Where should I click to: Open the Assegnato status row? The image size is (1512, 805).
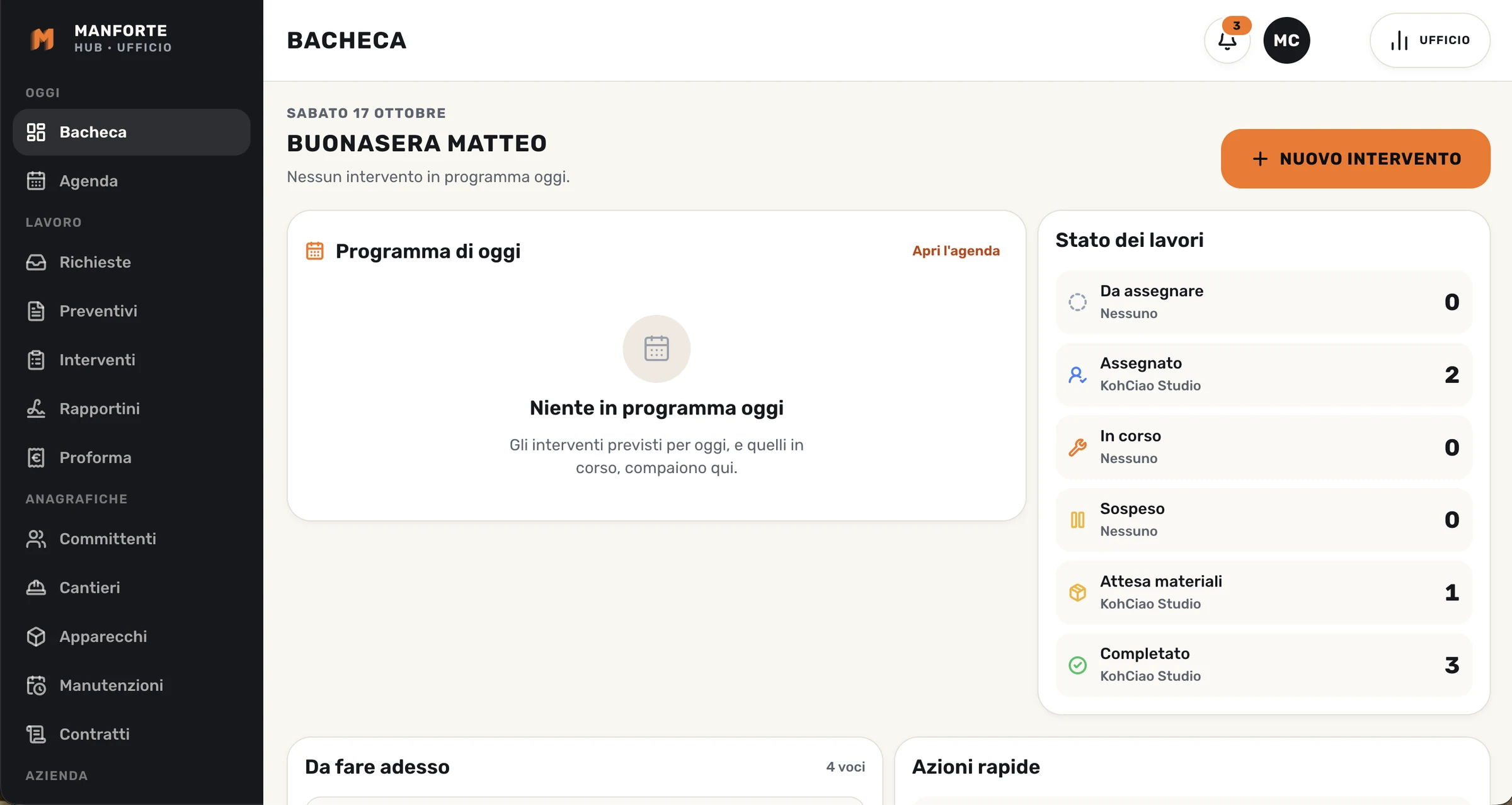tap(1264, 374)
